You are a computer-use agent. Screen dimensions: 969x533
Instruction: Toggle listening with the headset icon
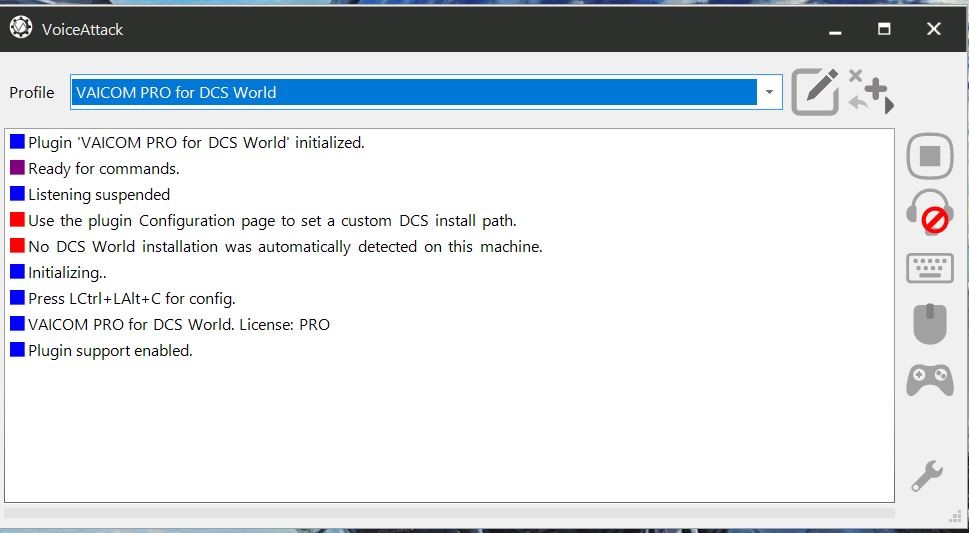tap(930, 212)
